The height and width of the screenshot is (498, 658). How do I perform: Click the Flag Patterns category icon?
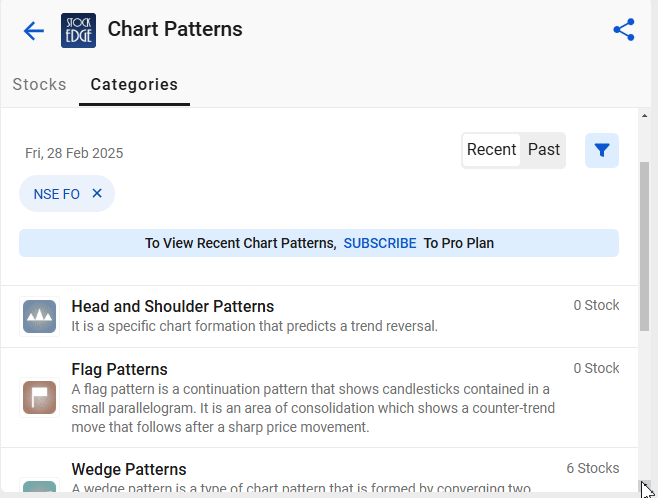pos(39,397)
